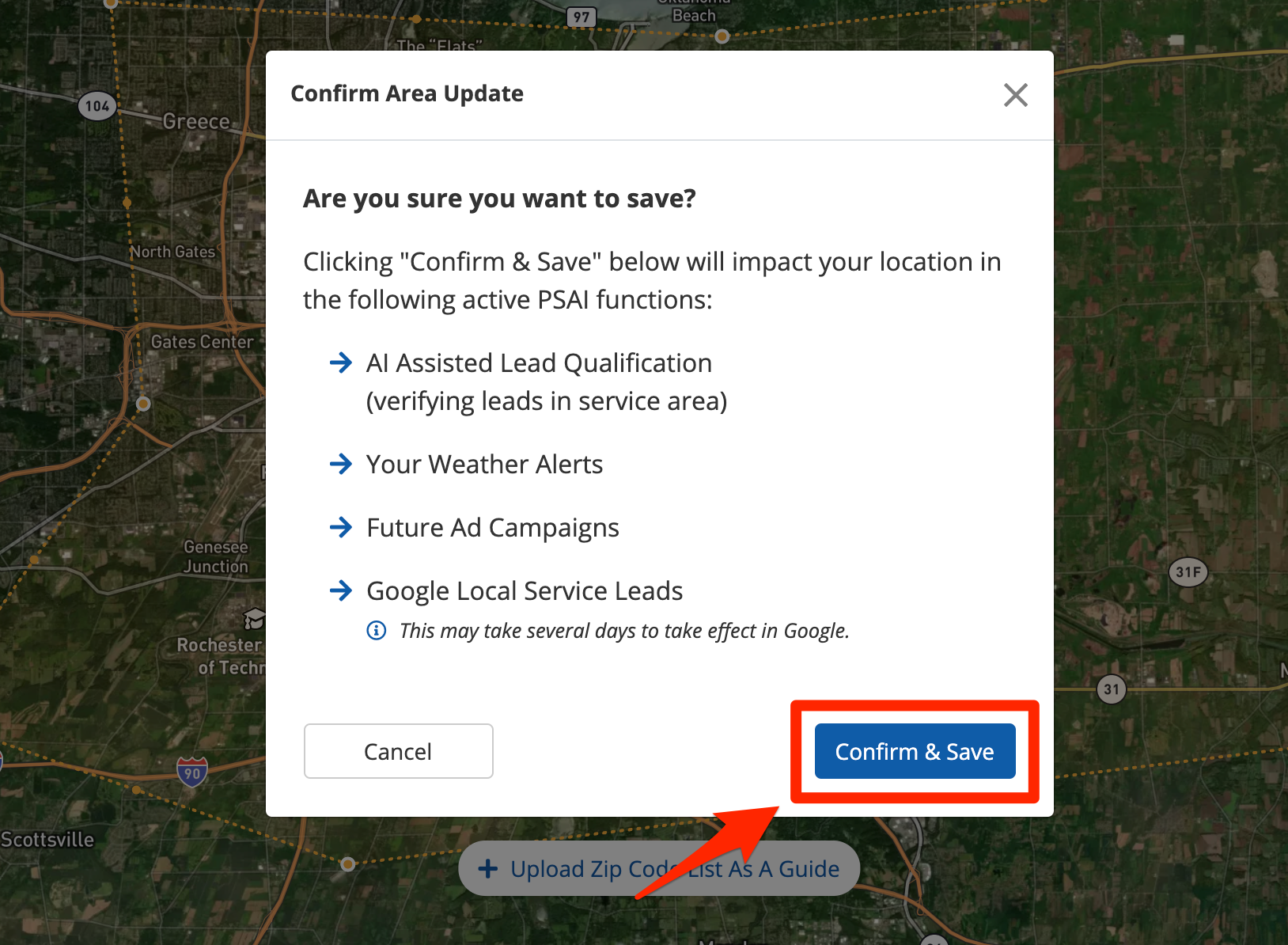
Task: Close the Confirm Area Update dialog
Action: (1015, 95)
